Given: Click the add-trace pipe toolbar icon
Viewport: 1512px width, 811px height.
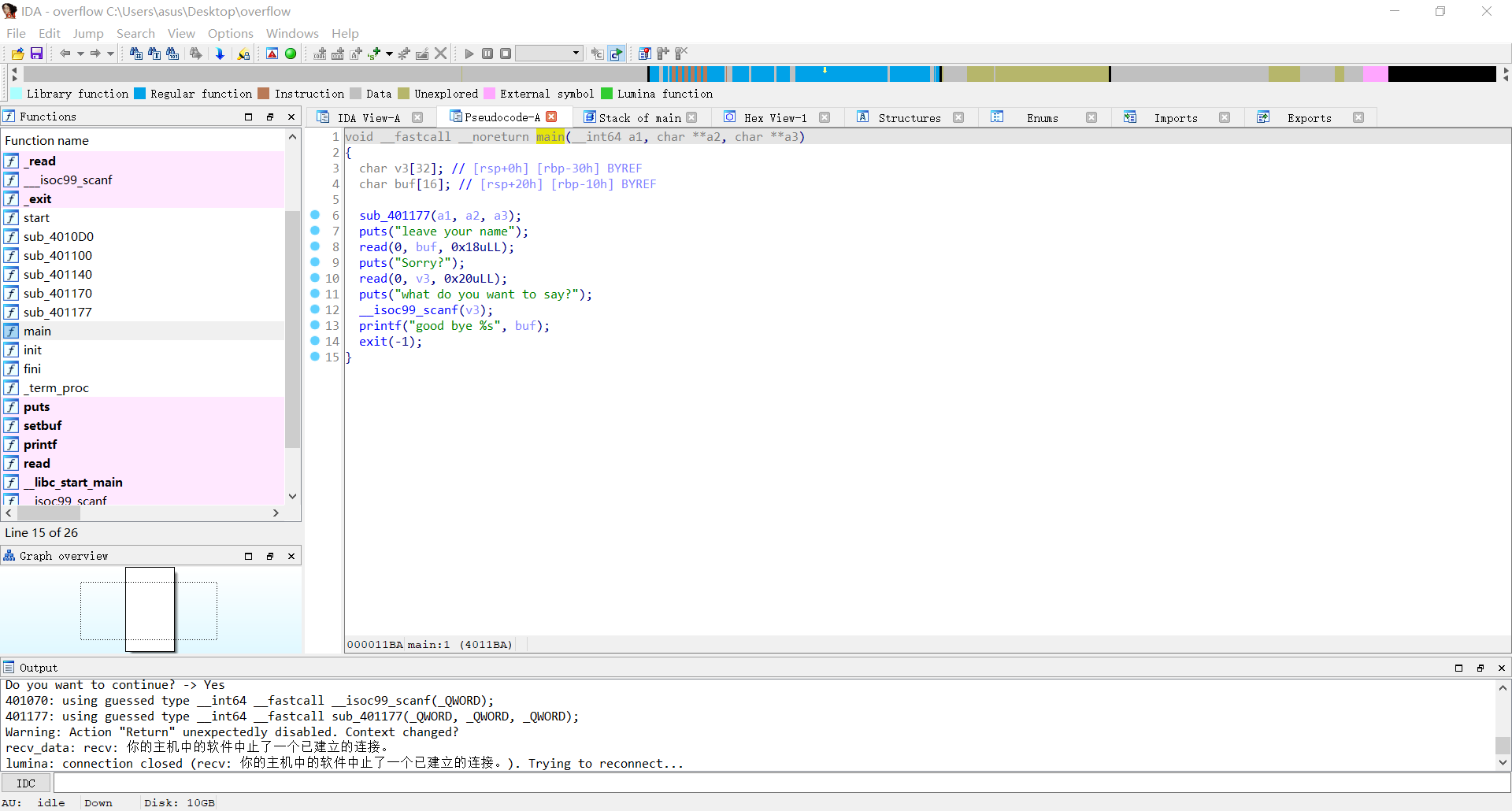Looking at the screenshot, I should pyautogui.click(x=663, y=54).
